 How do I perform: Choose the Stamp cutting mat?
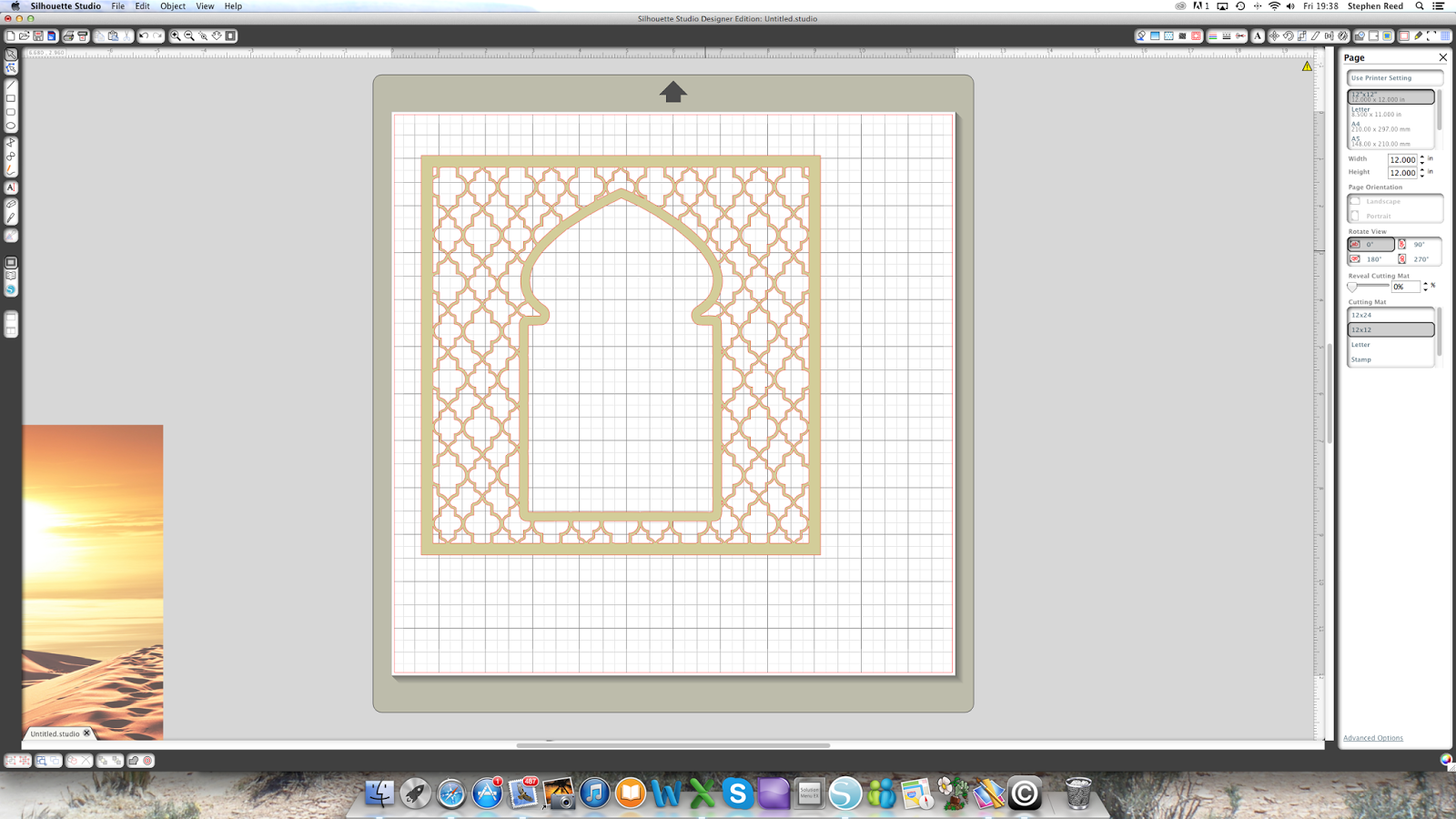pos(1390,359)
